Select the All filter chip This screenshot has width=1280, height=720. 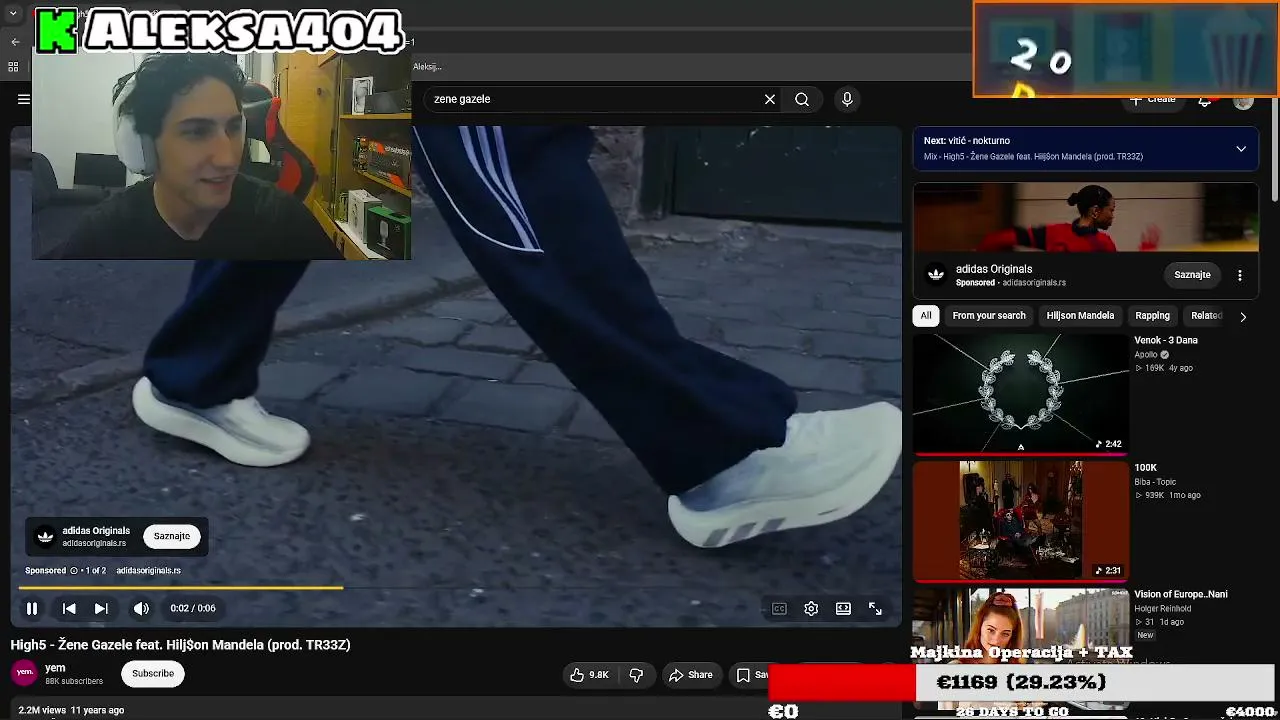(926, 316)
